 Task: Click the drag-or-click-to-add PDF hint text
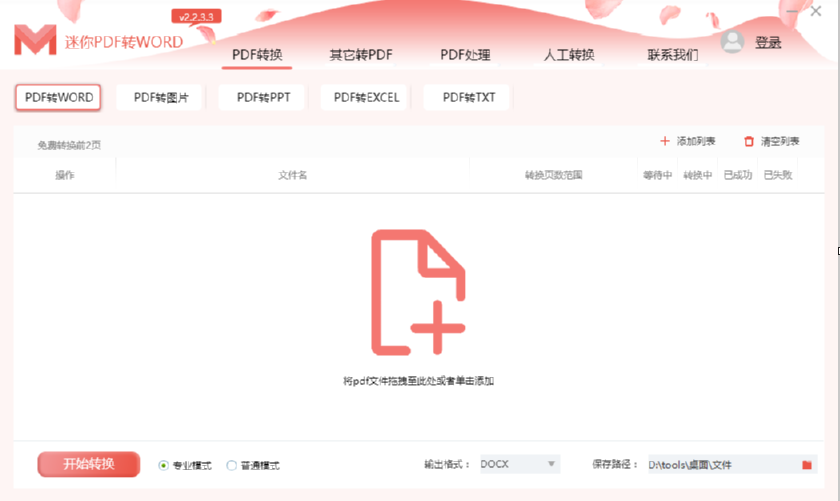click(x=418, y=381)
